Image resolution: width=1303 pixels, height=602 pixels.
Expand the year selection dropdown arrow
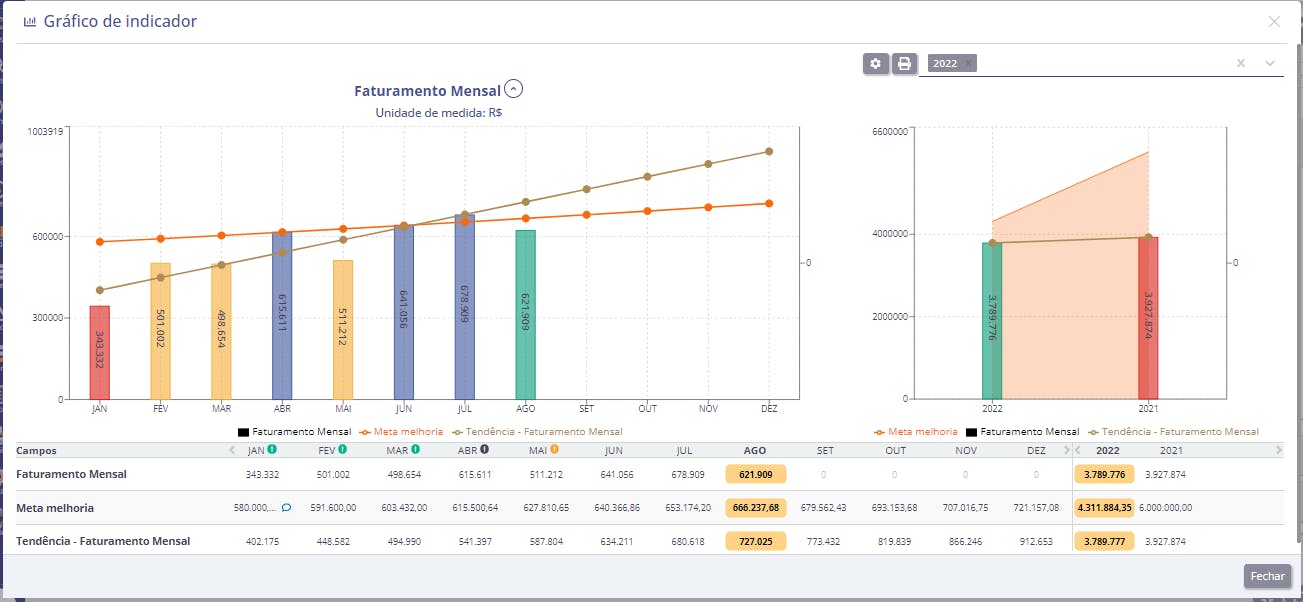pyautogui.click(x=1270, y=64)
